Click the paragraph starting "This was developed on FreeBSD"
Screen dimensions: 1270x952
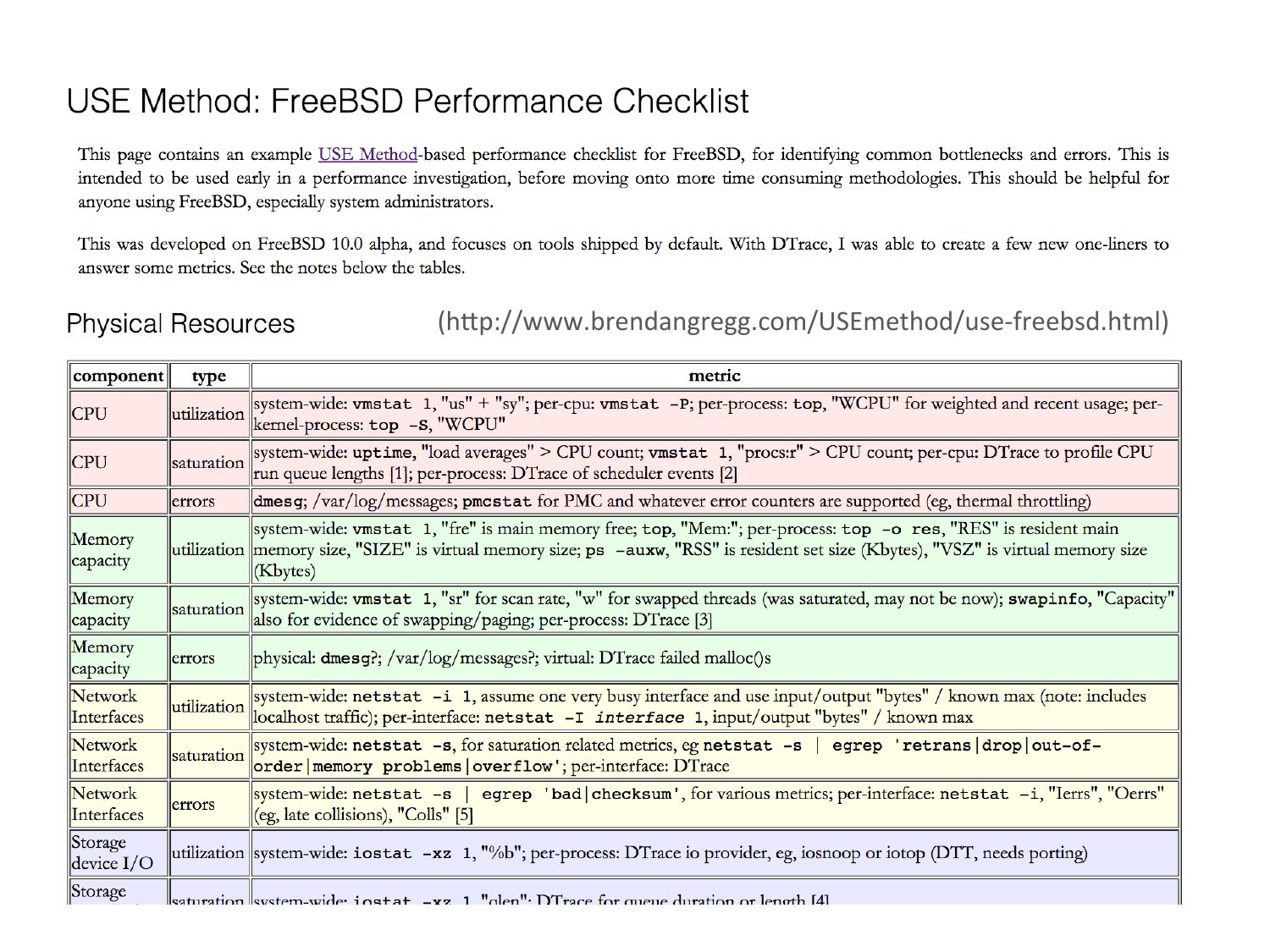pyautogui.click(x=622, y=256)
